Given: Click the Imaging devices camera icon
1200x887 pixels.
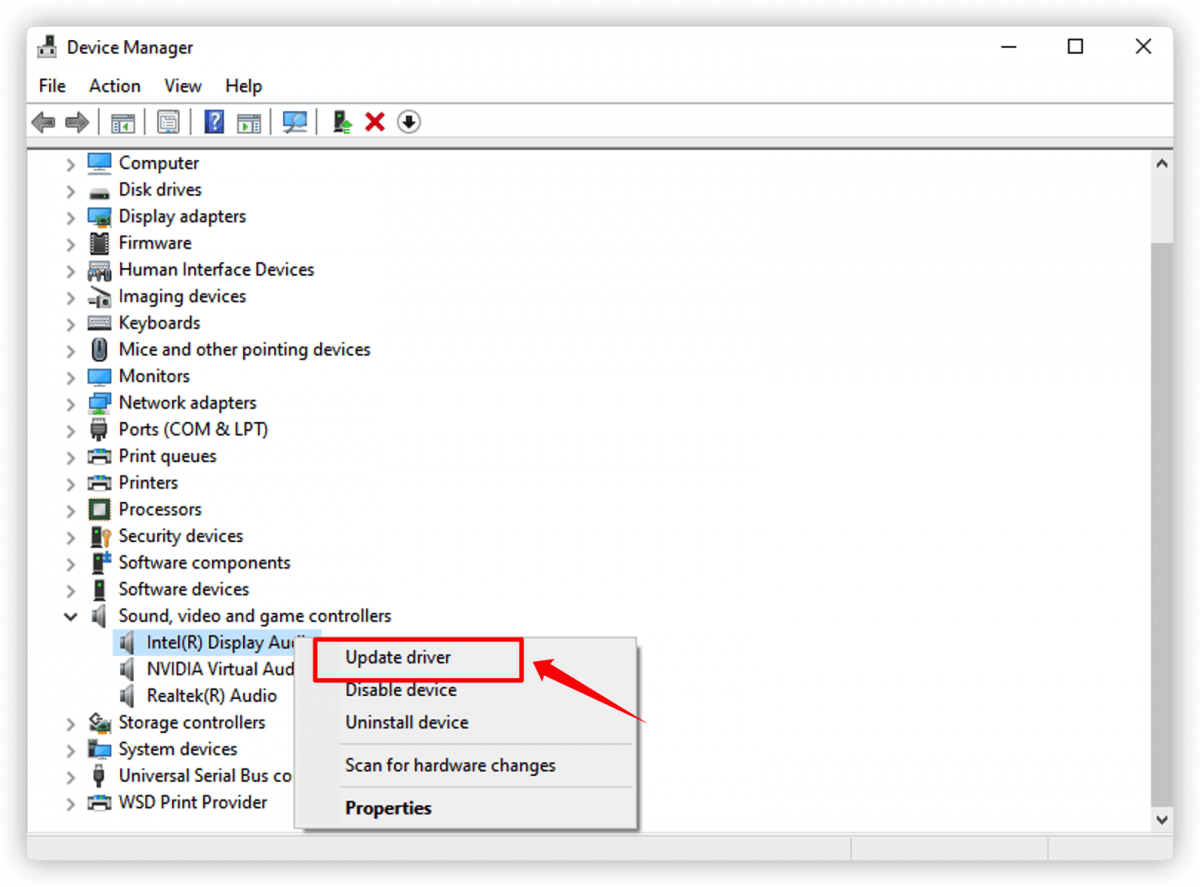Looking at the screenshot, I should click(99, 296).
